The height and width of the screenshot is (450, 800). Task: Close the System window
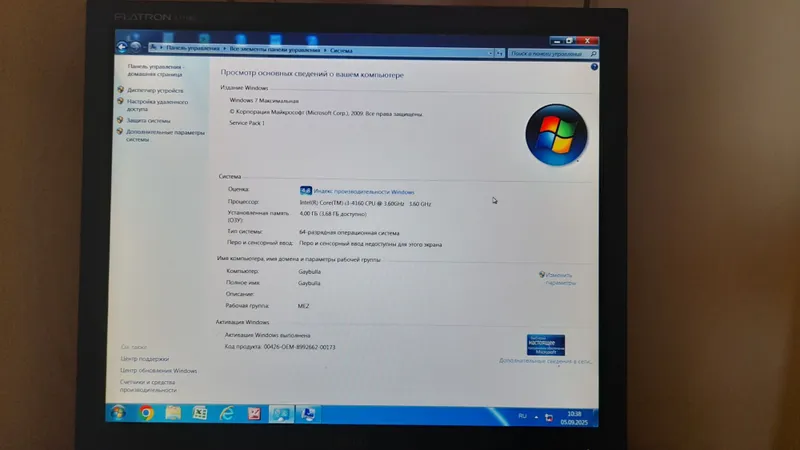coord(587,40)
